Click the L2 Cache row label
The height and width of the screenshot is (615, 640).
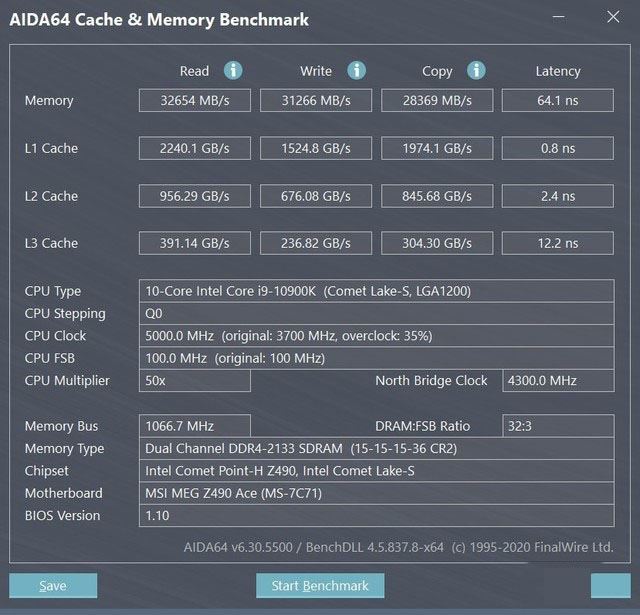click(51, 196)
